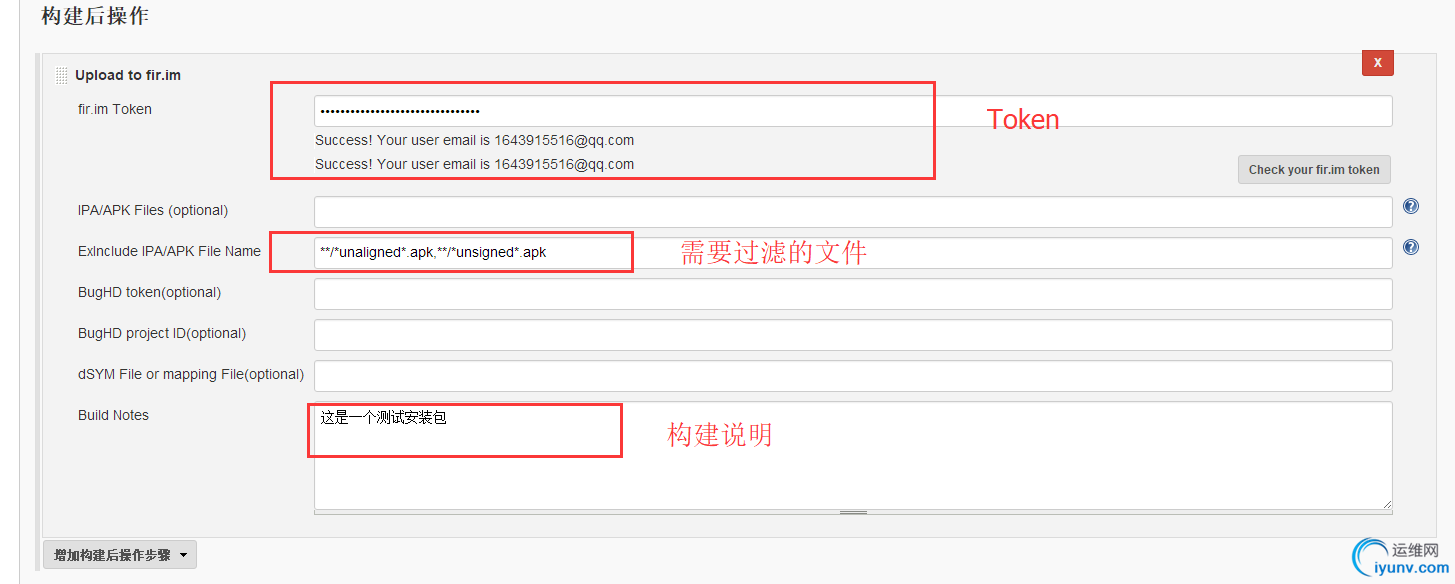Click the fir.im Token label

(115, 109)
